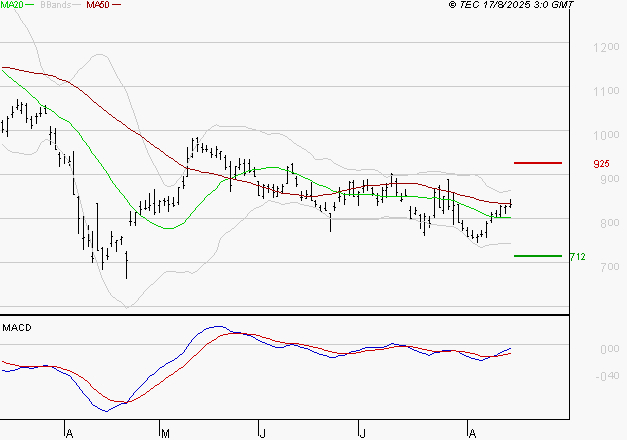627x440 pixels.
Task: Click the 712 support value label
Action: pos(577,257)
